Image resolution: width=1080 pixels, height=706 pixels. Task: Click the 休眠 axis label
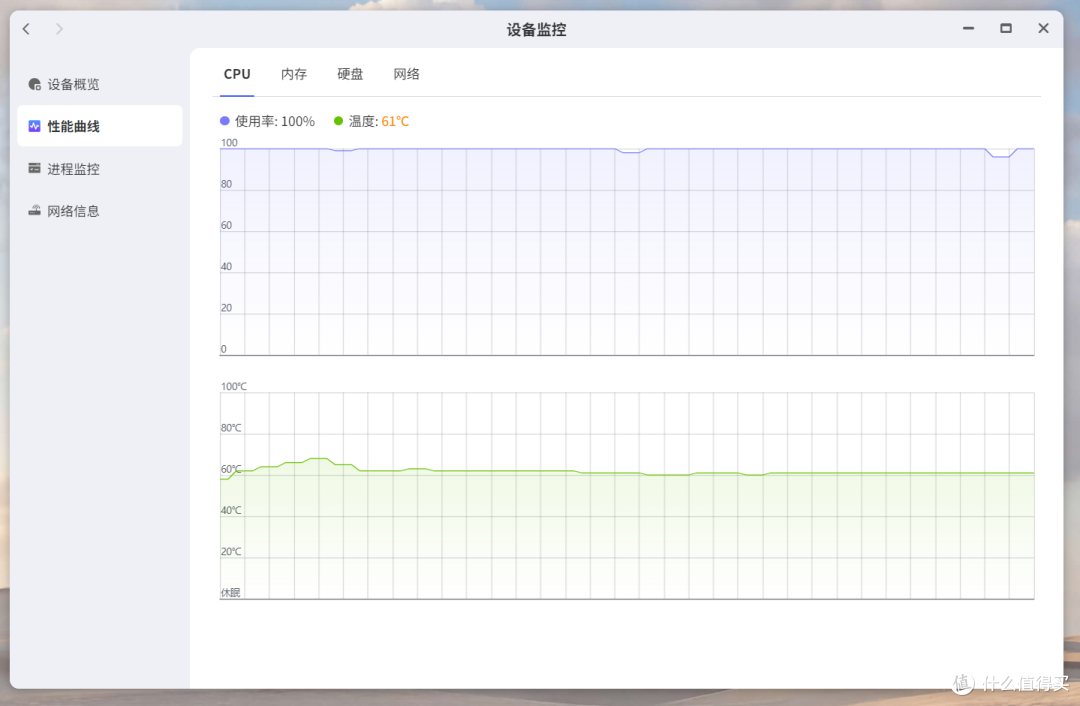[230, 592]
